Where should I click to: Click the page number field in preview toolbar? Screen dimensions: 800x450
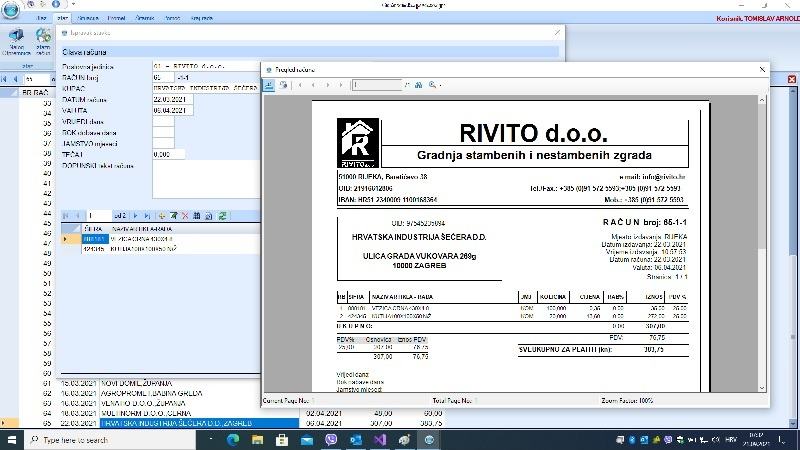click(377, 85)
